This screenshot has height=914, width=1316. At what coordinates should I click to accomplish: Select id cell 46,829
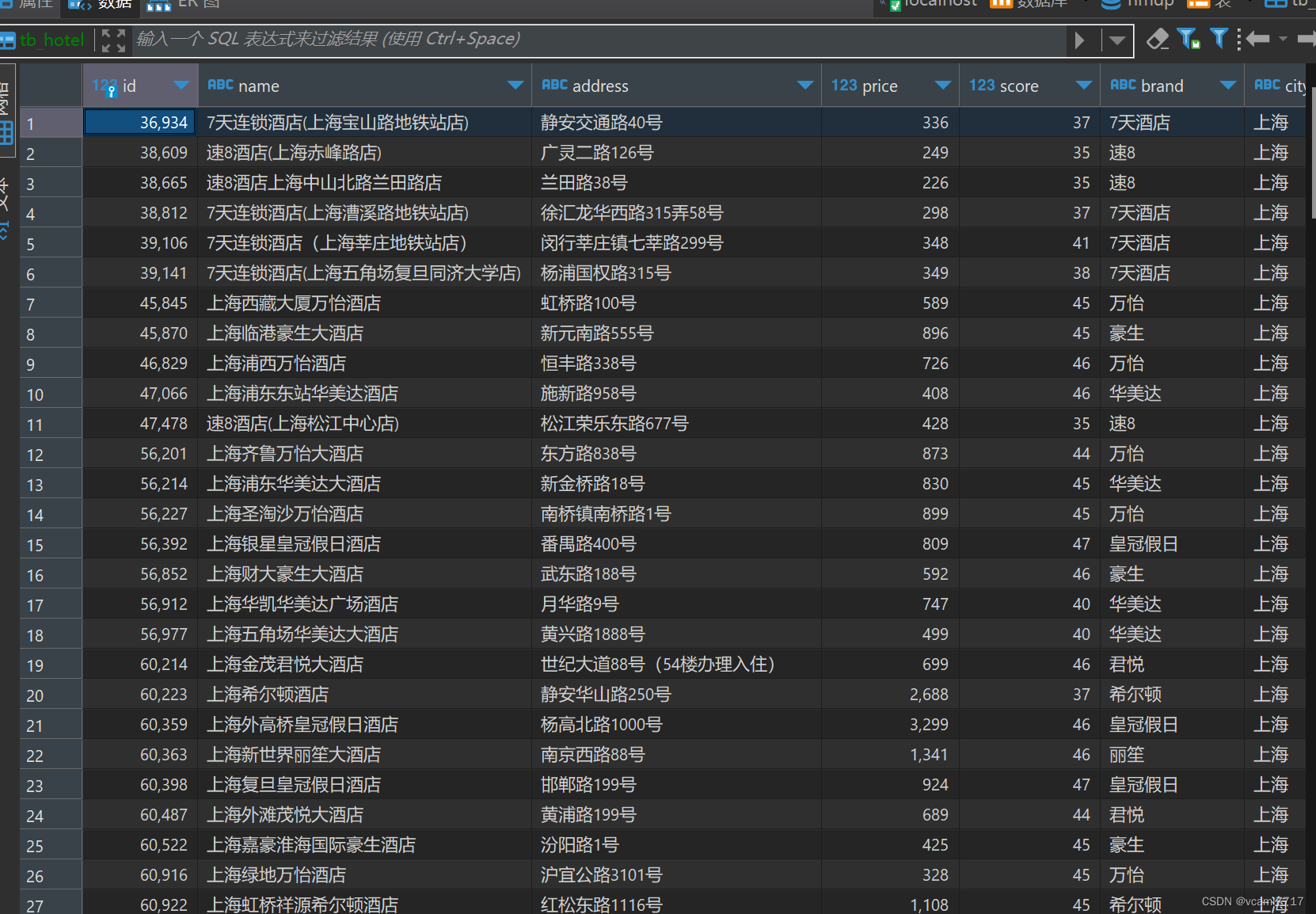[140, 364]
